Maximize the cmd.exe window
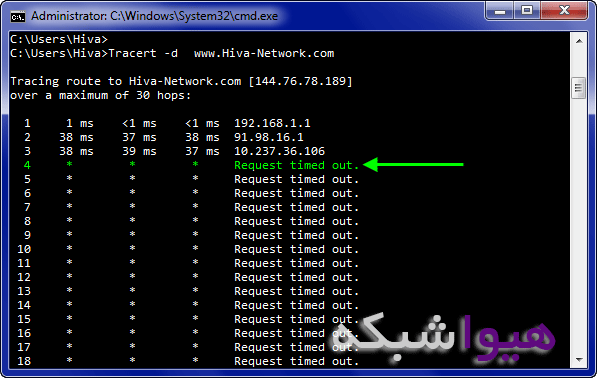The height and width of the screenshot is (378, 597). tap(527, 11)
